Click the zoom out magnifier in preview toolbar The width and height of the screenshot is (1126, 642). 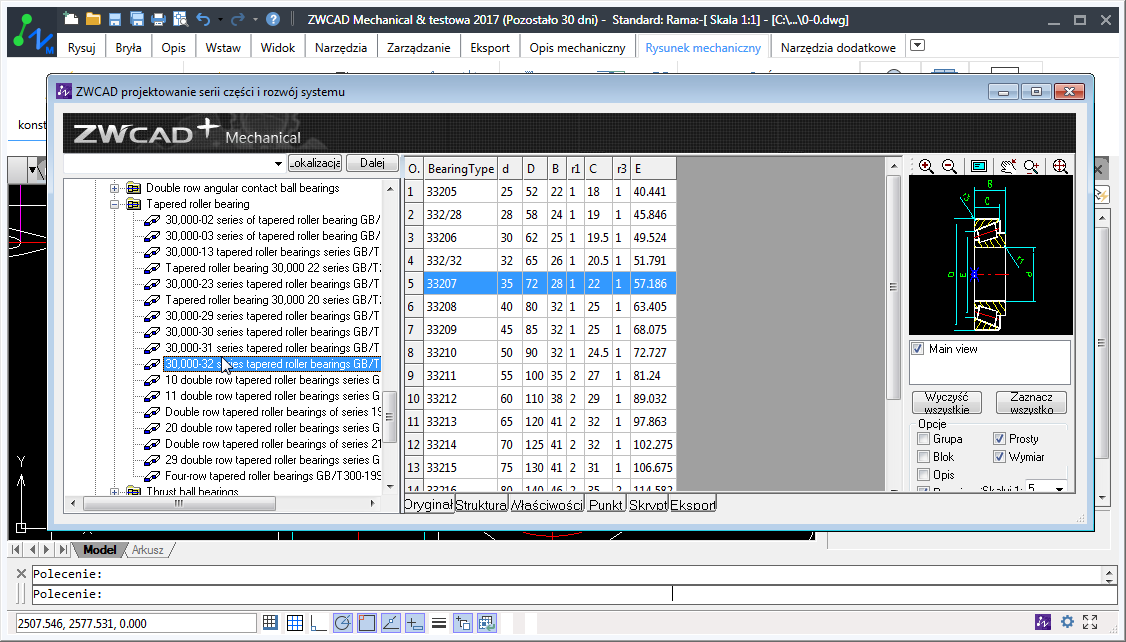[949, 166]
